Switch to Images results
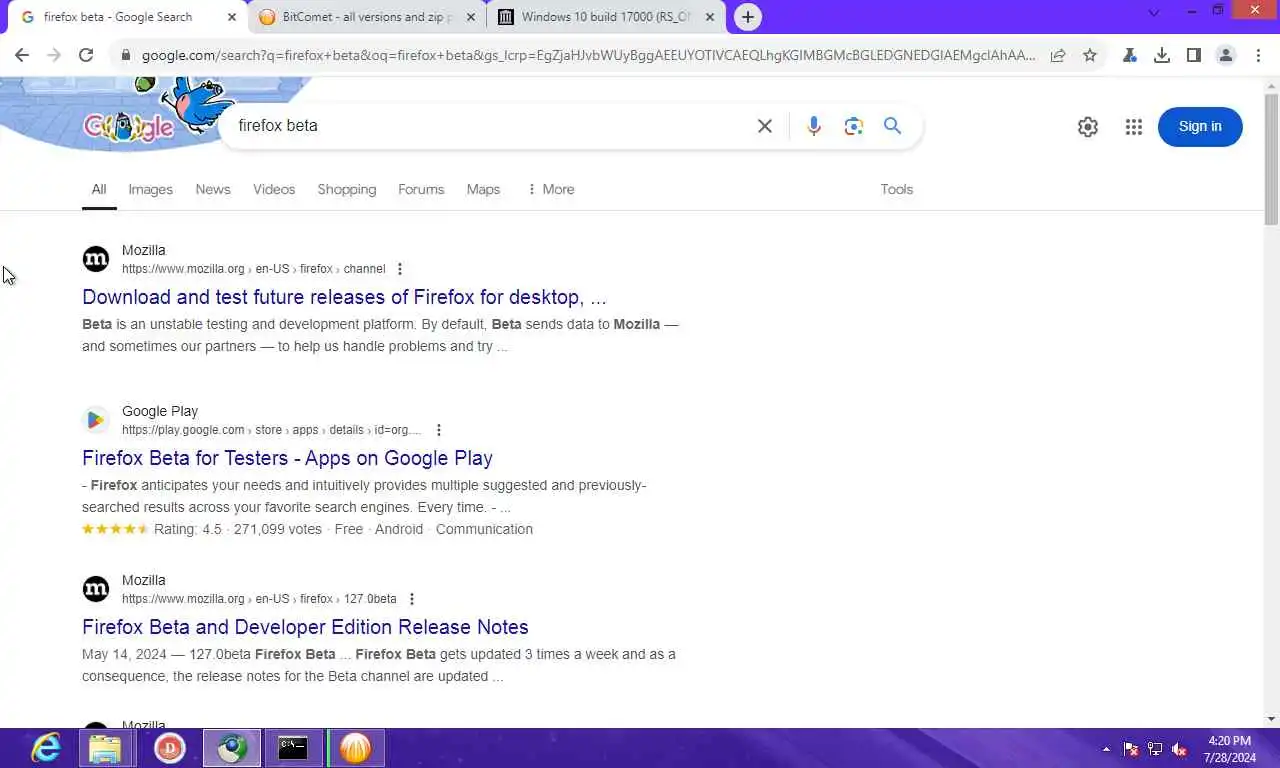Viewport: 1280px width, 768px height. tap(150, 189)
